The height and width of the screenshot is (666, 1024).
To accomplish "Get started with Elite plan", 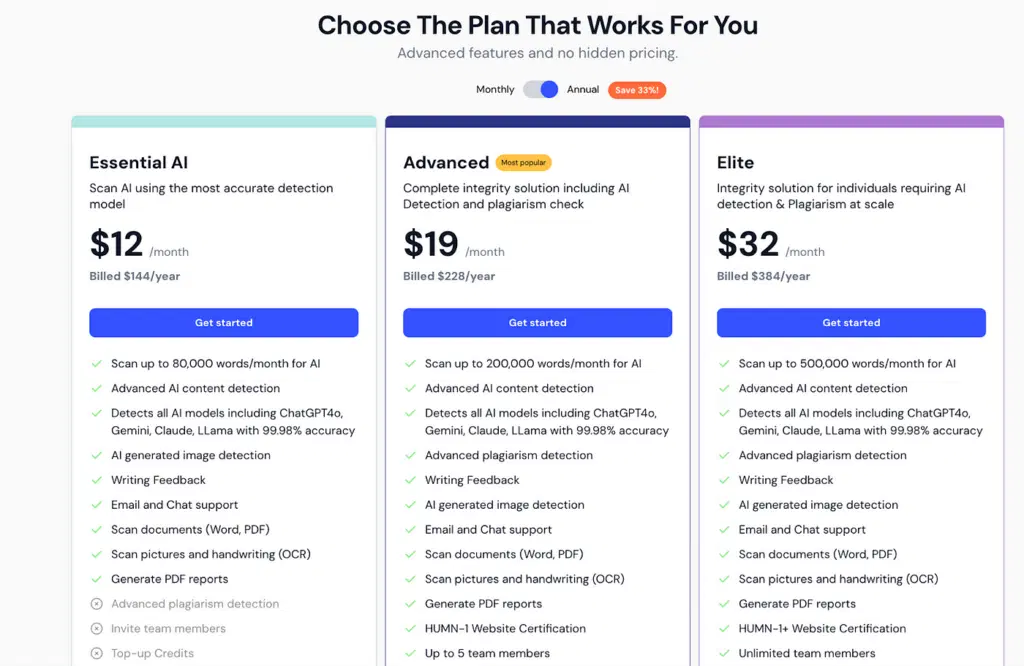I will click(851, 322).
